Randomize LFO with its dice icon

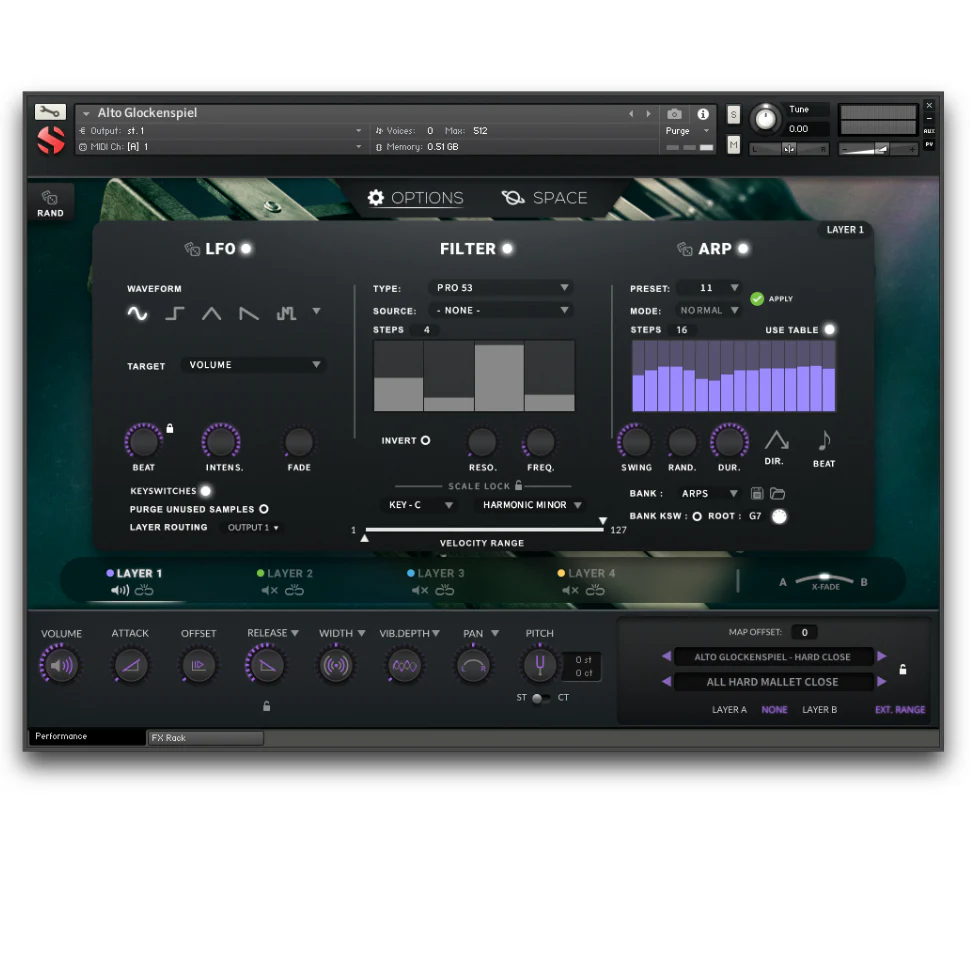[192, 249]
